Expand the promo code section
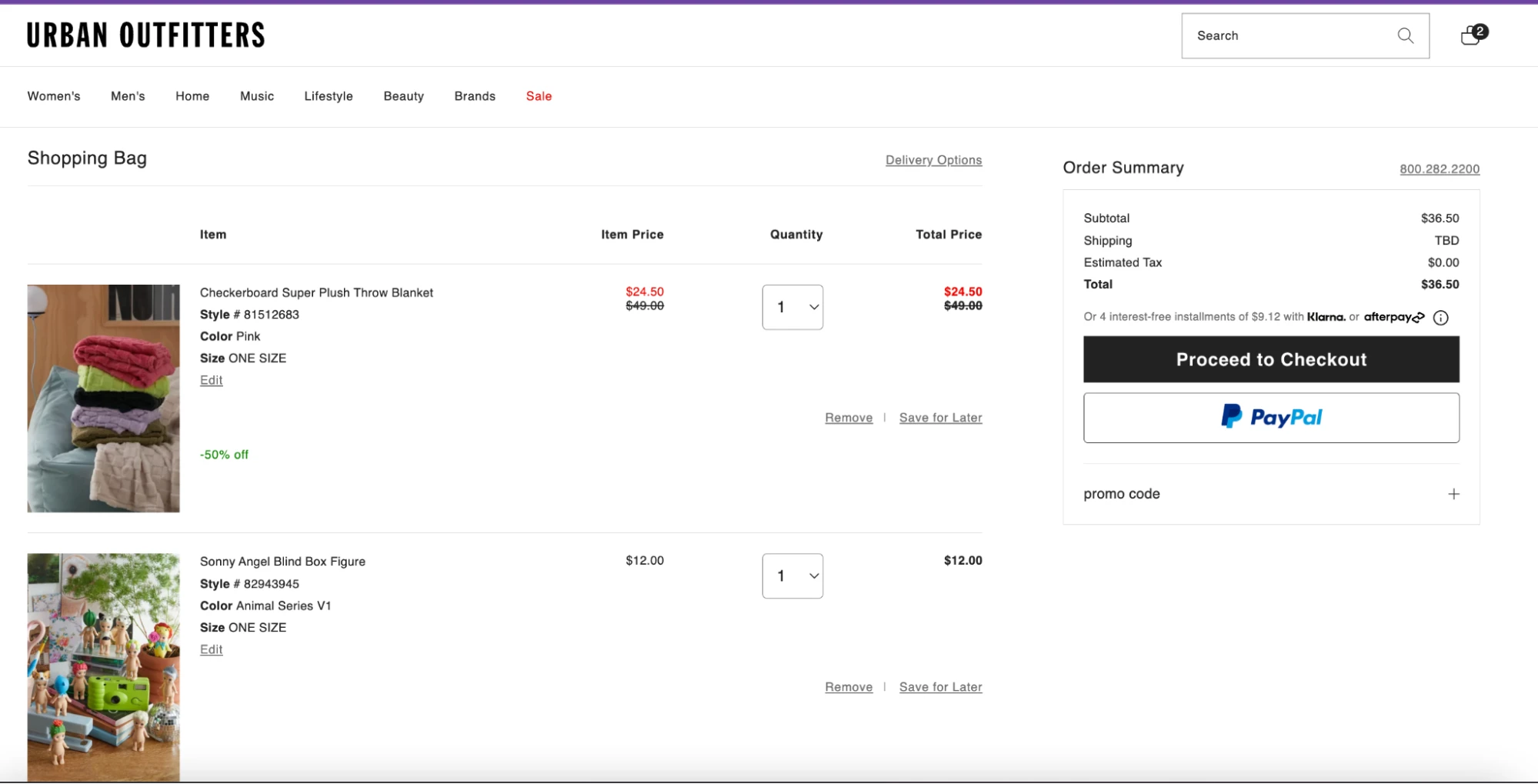1538x784 pixels. (x=1453, y=493)
